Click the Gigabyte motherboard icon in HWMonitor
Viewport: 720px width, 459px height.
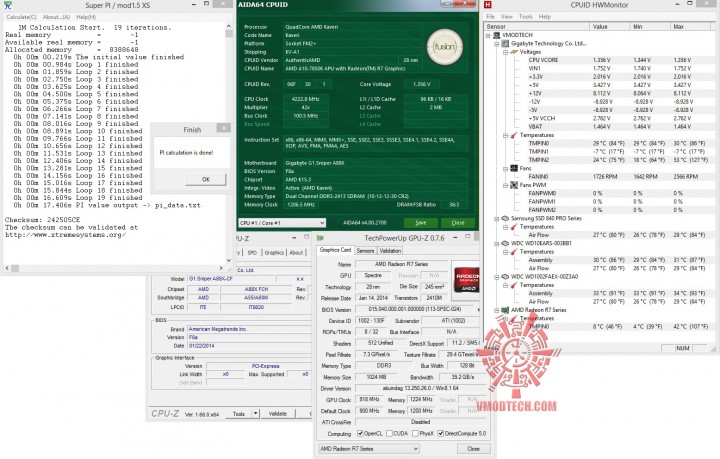[x=505, y=44]
